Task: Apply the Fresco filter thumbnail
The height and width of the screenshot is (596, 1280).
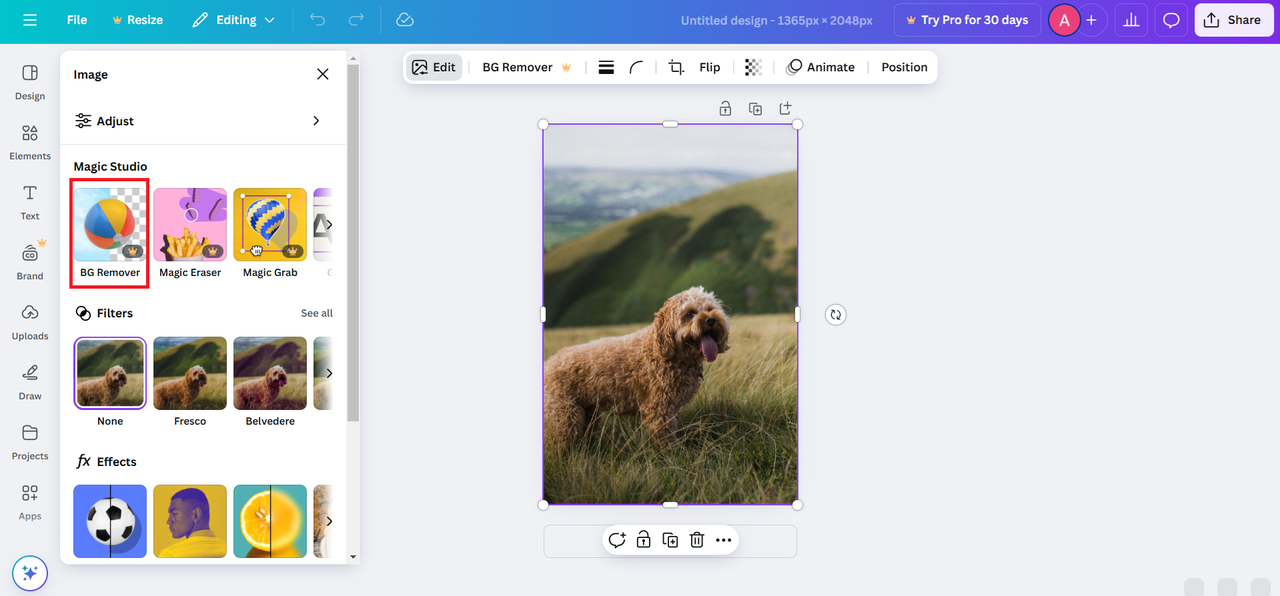Action: click(189, 372)
